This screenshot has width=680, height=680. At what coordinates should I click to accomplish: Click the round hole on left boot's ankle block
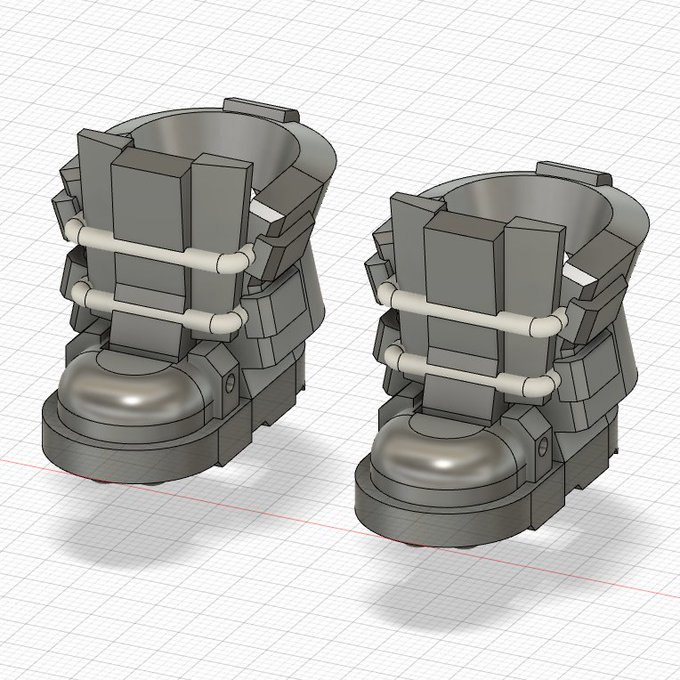coord(230,383)
